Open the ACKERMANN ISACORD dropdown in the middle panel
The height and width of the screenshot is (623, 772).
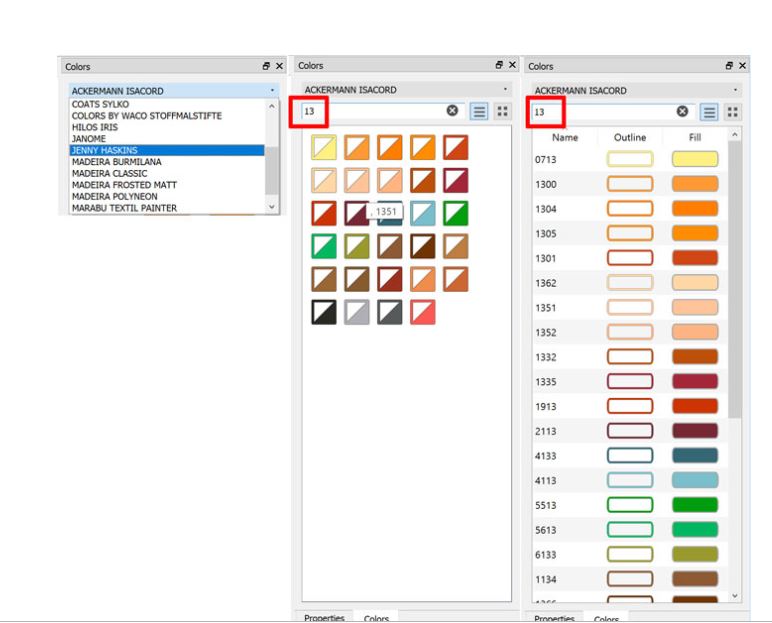pyautogui.click(x=405, y=90)
